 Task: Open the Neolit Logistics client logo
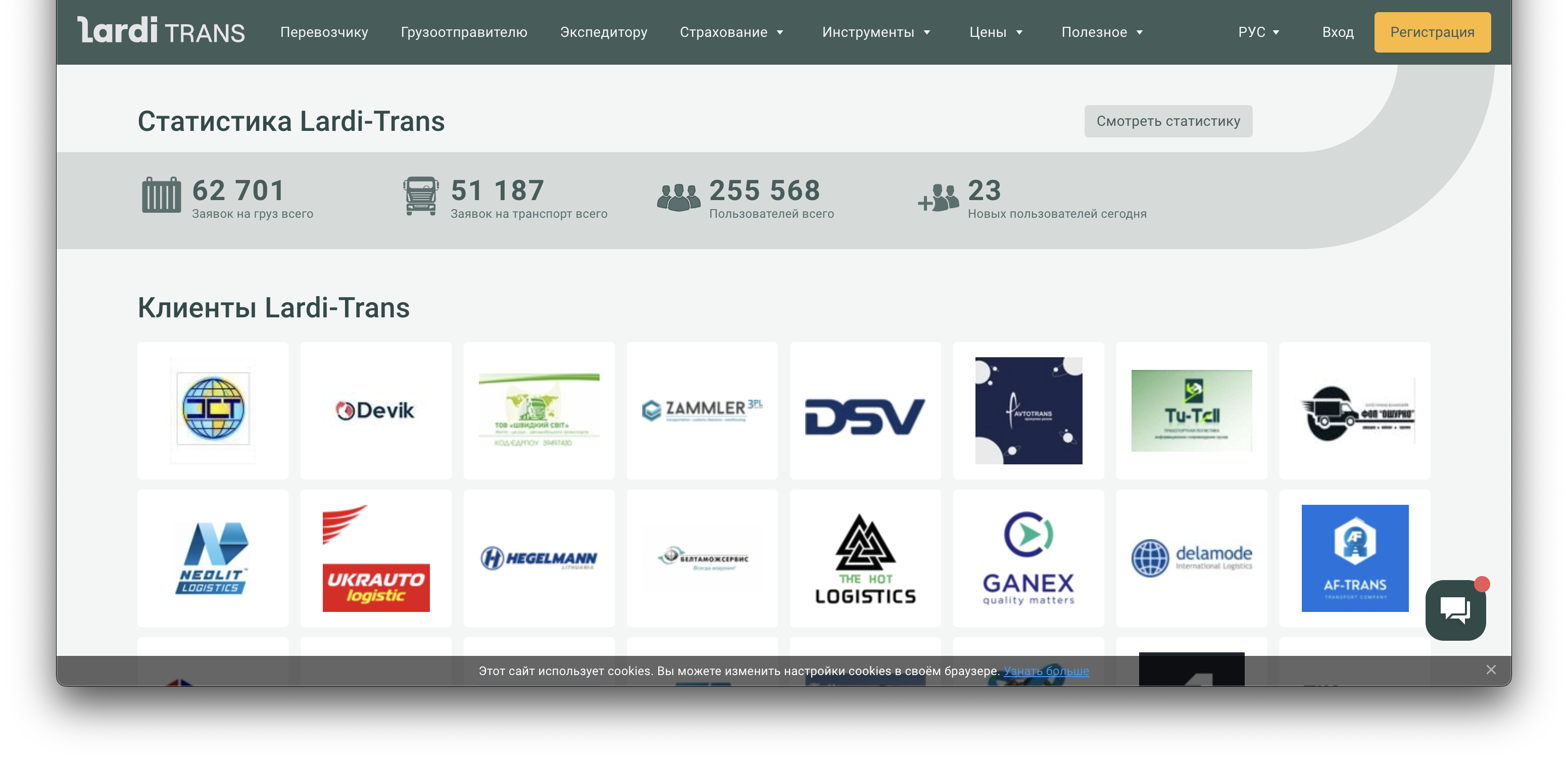click(x=213, y=558)
